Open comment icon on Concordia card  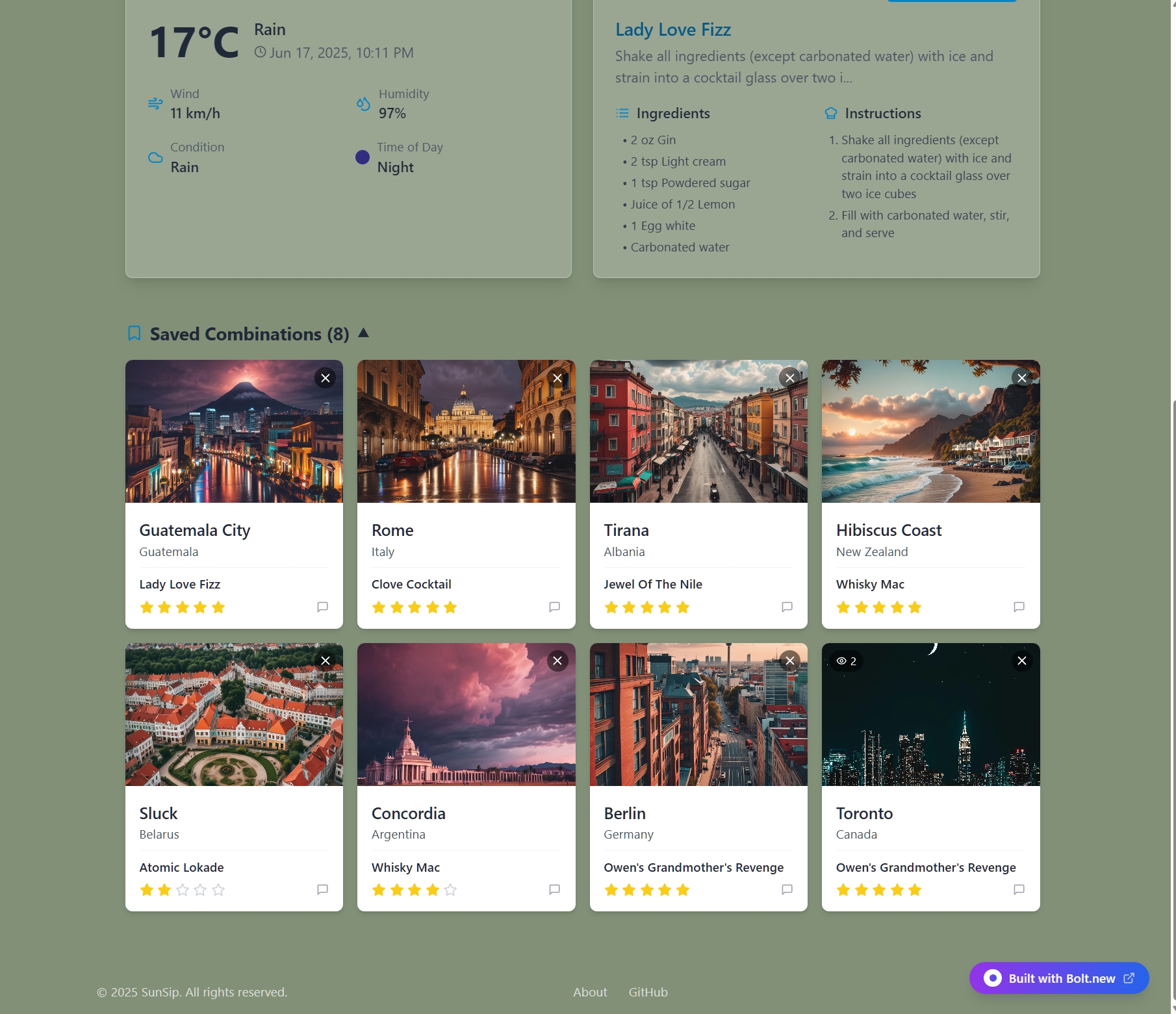(x=554, y=889)
